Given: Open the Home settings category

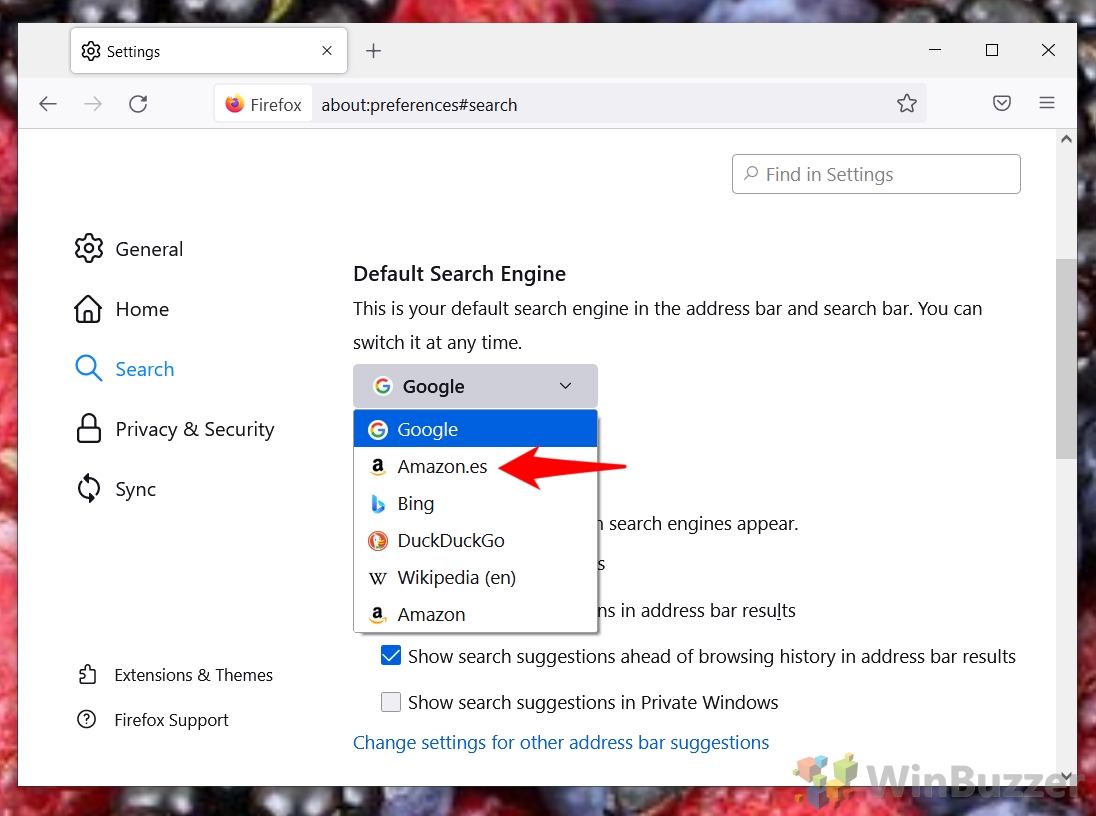Looking at the screenshot, I should [x=122, y=309].
